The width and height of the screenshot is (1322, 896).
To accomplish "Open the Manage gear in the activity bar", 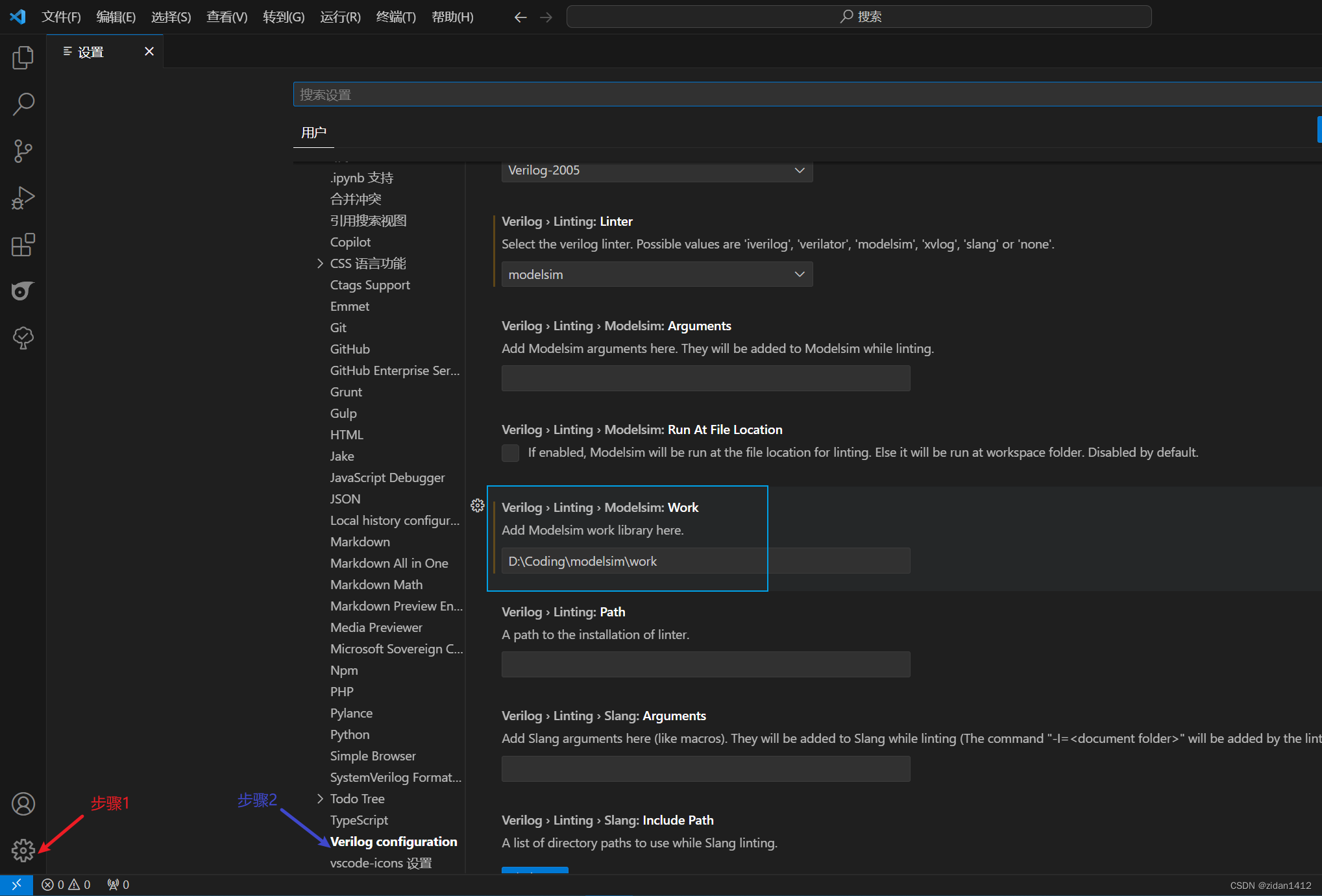I will tap(23, 851).
